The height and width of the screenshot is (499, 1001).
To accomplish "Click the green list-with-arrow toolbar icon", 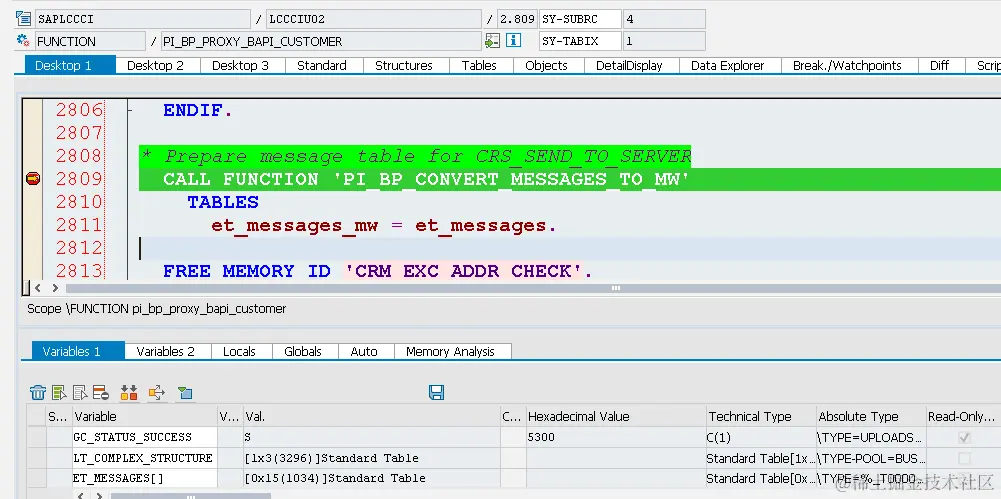I will pyautogui.click(x=59, y=392).
